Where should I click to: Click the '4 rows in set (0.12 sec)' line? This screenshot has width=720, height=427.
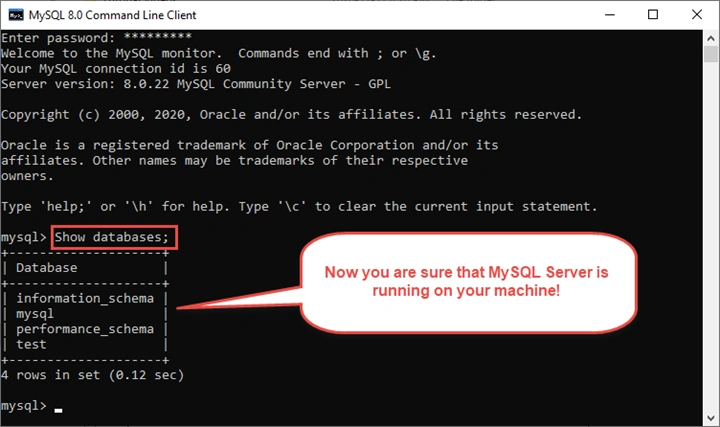92,375
